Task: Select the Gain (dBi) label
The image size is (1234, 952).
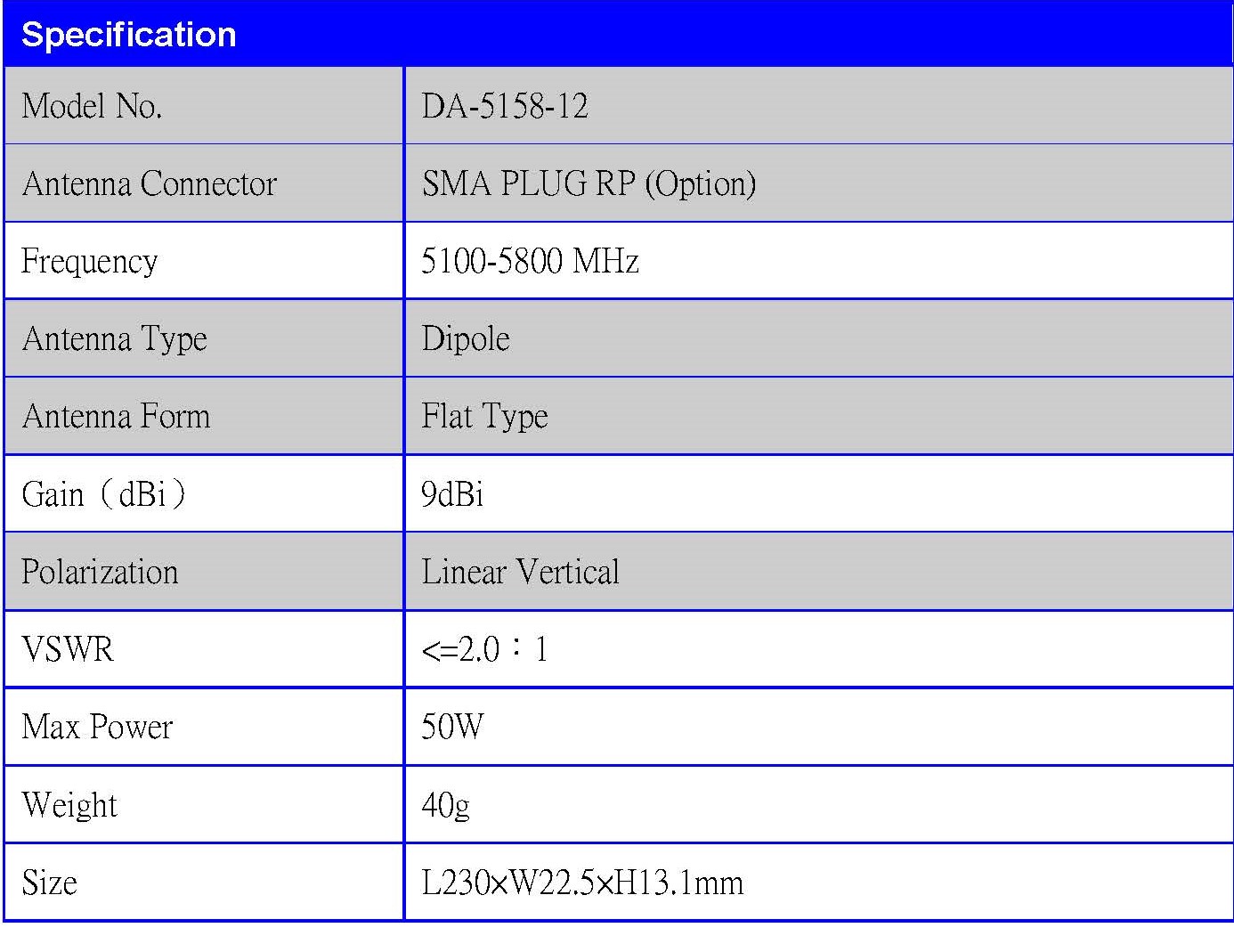Action: [104, 493]
